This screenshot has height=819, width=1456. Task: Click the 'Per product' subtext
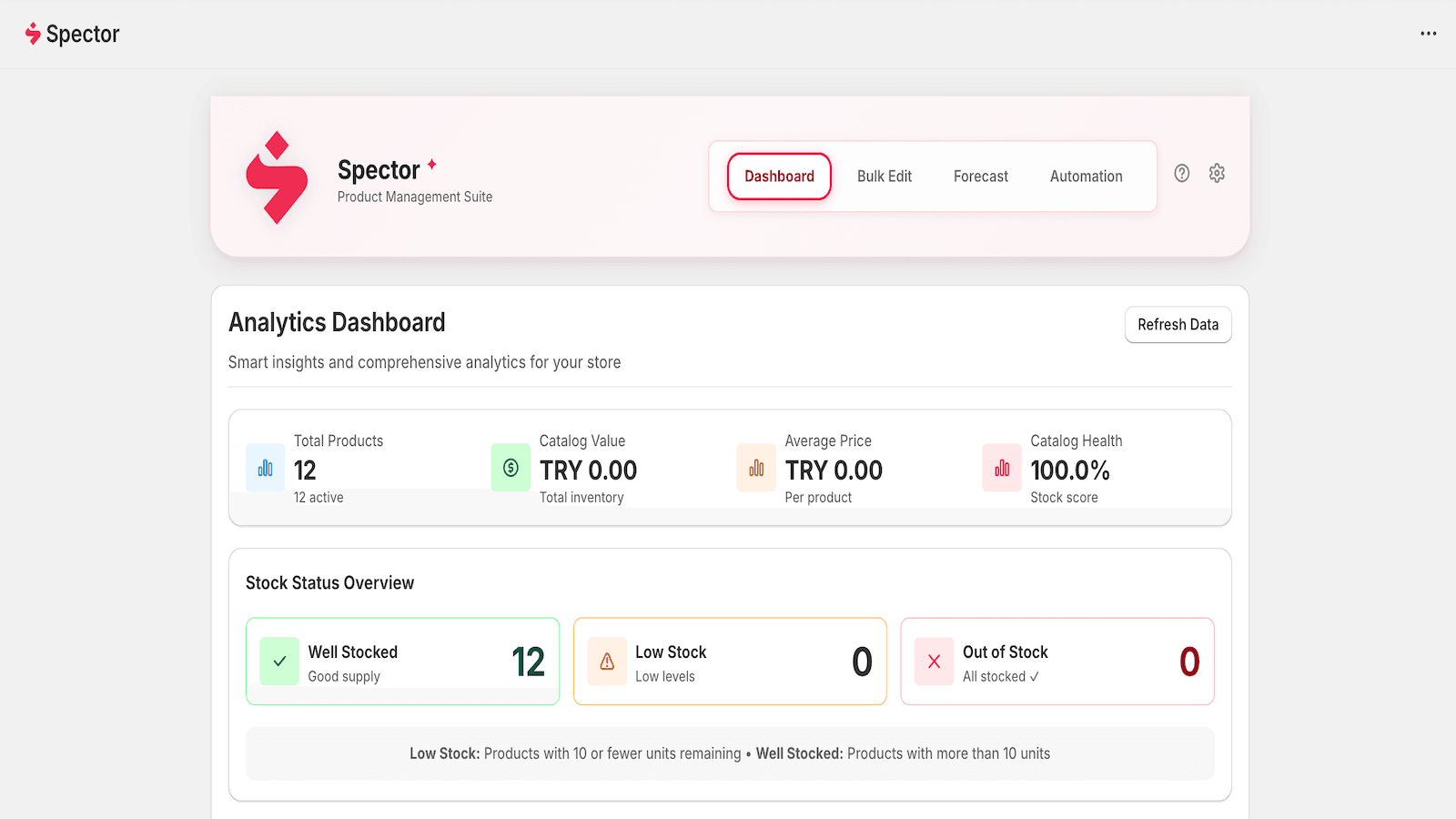818,498
